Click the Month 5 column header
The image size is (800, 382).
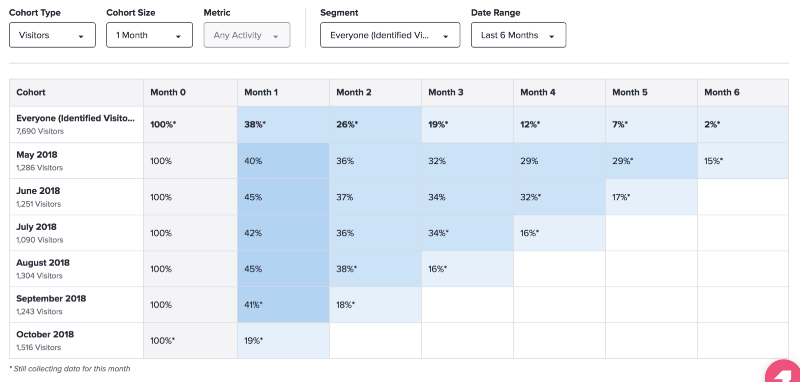(x=652, y=93)
